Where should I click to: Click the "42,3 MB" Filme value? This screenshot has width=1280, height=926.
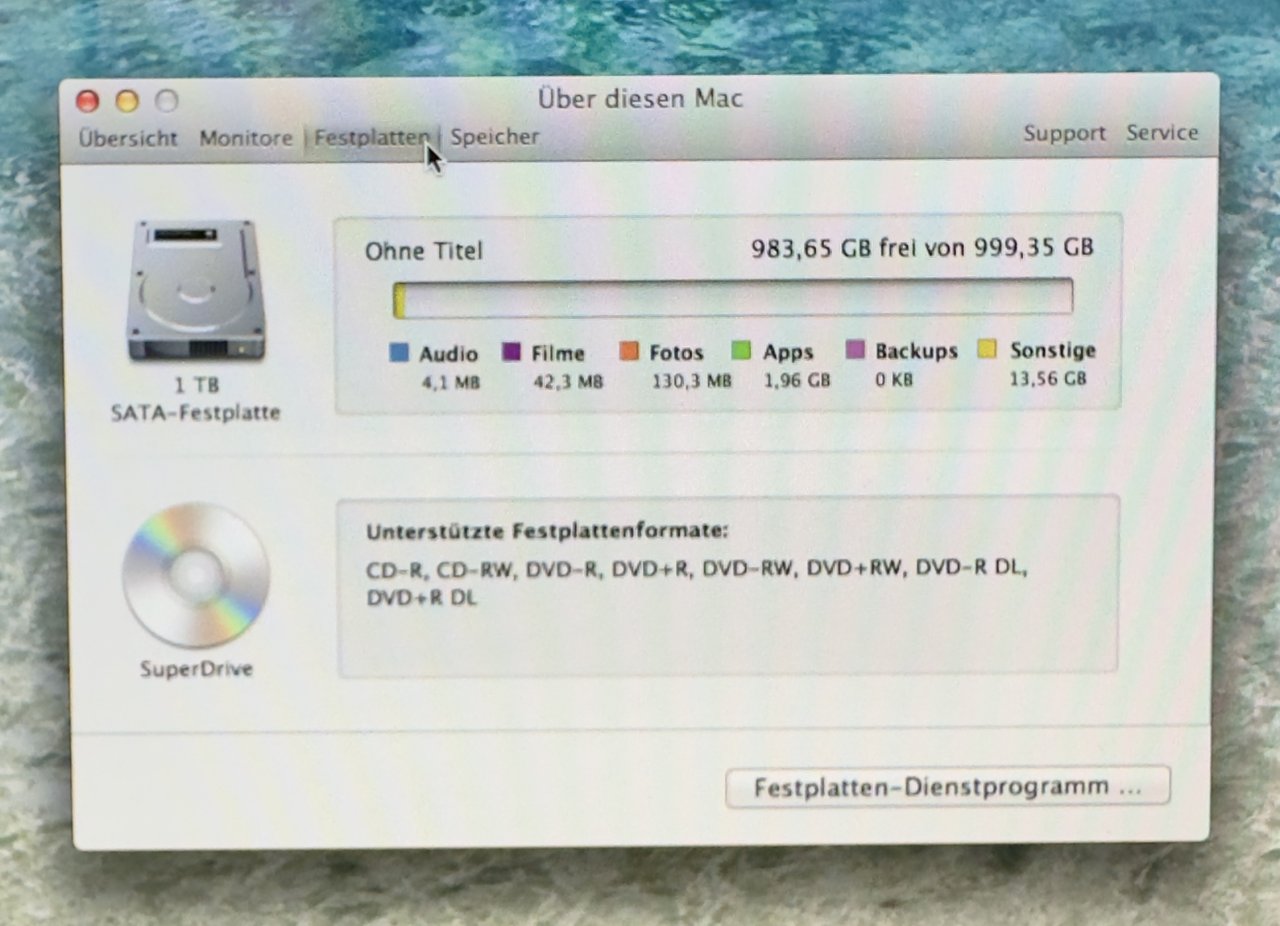[567, 381]
